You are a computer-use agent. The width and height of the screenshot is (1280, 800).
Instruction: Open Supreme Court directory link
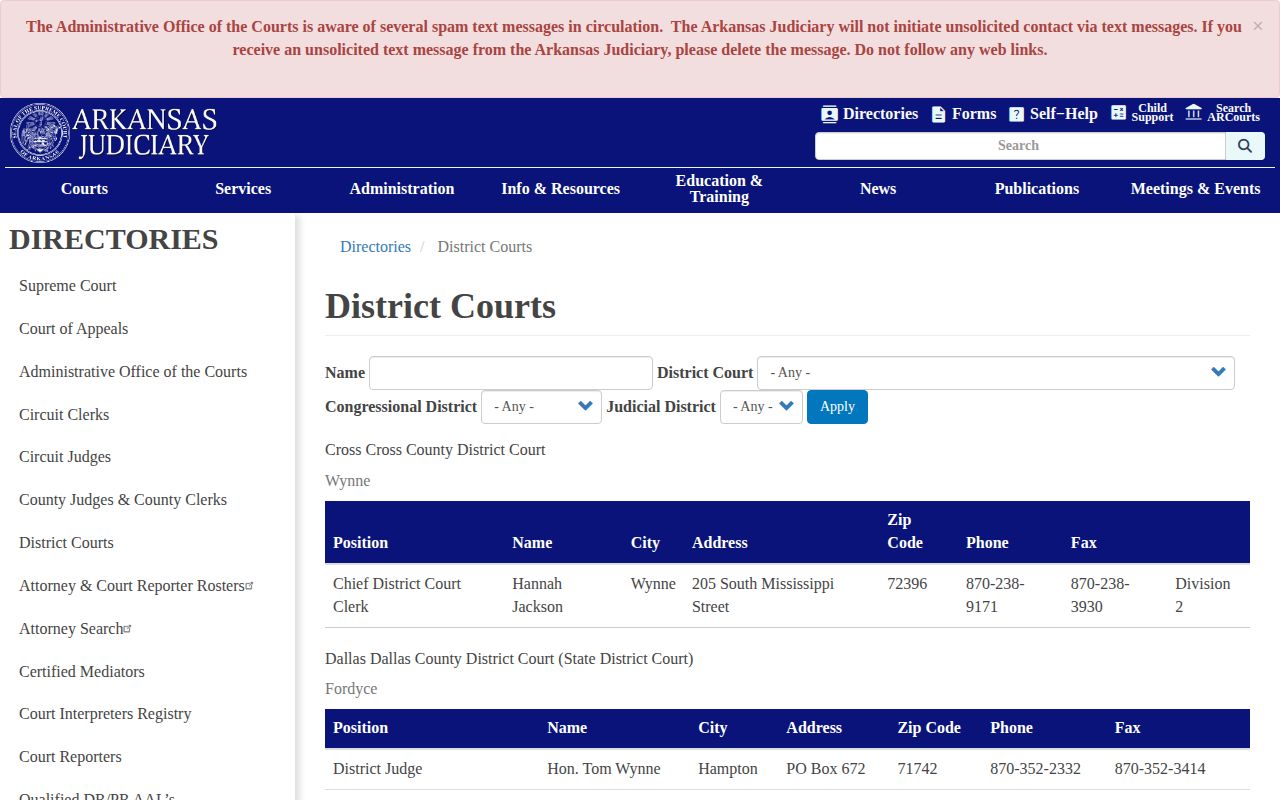point(68,286)
